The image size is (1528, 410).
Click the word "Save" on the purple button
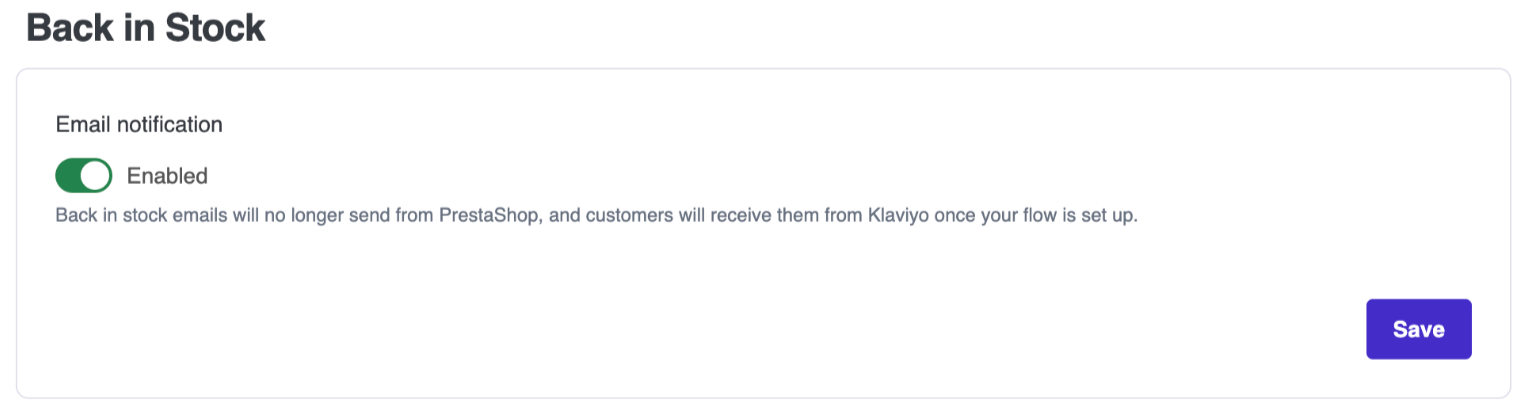tap(1418, 329)
